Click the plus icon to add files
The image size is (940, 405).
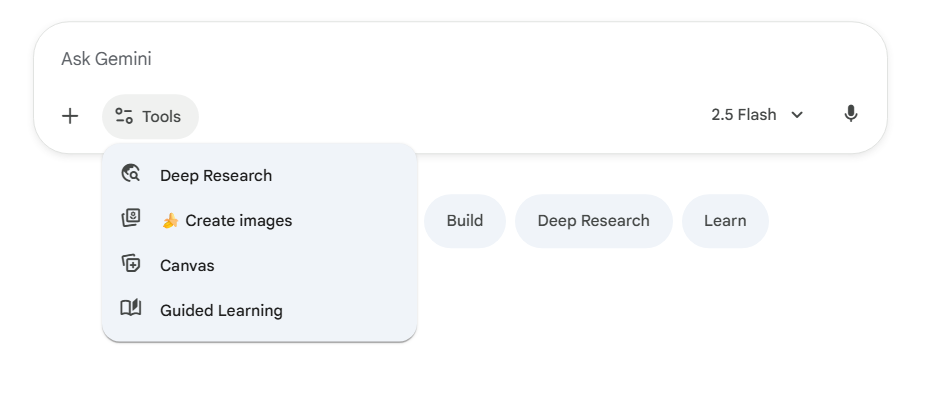coord(70,116)
